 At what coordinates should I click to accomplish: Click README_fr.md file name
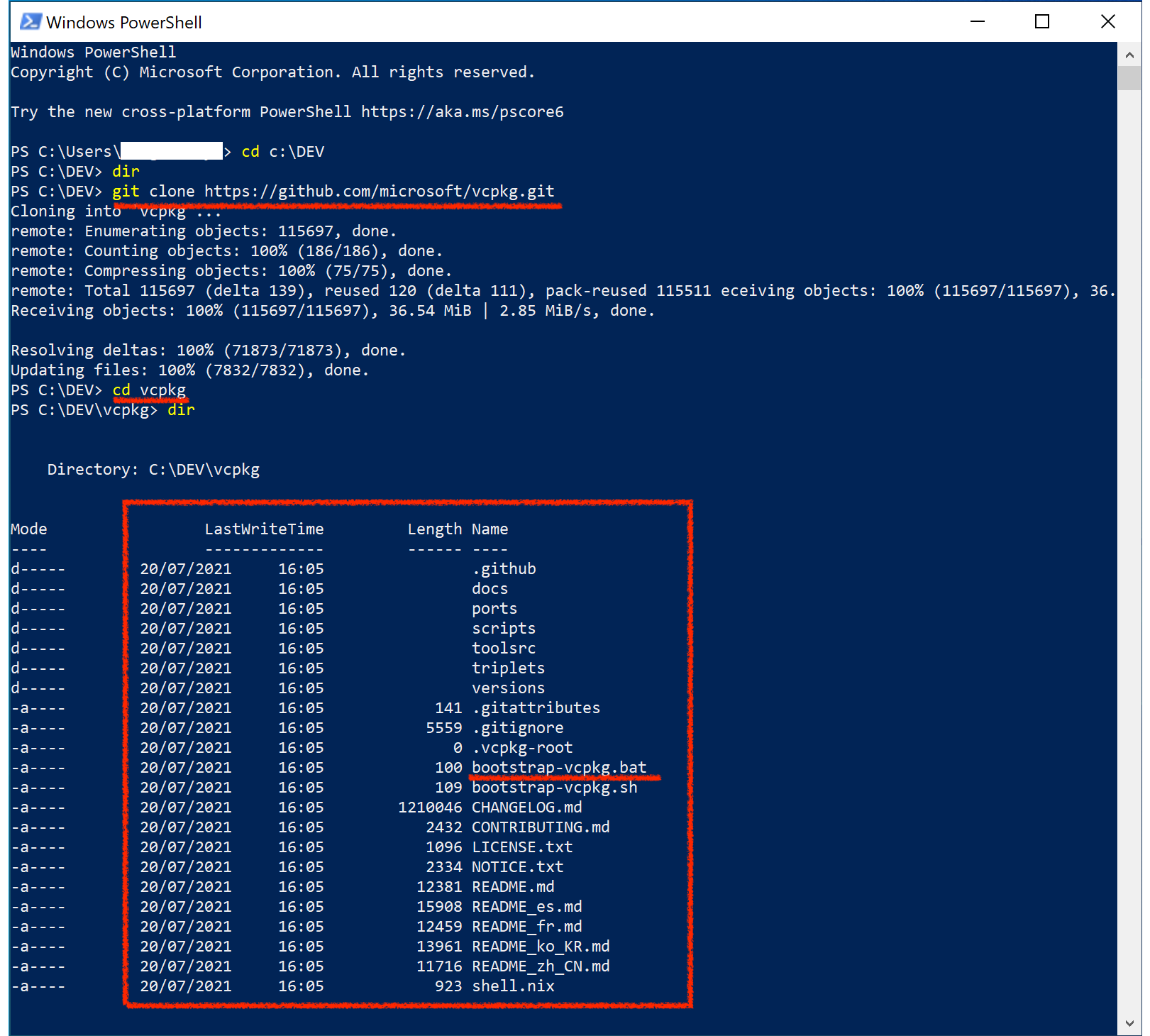[x=526, y=927]
